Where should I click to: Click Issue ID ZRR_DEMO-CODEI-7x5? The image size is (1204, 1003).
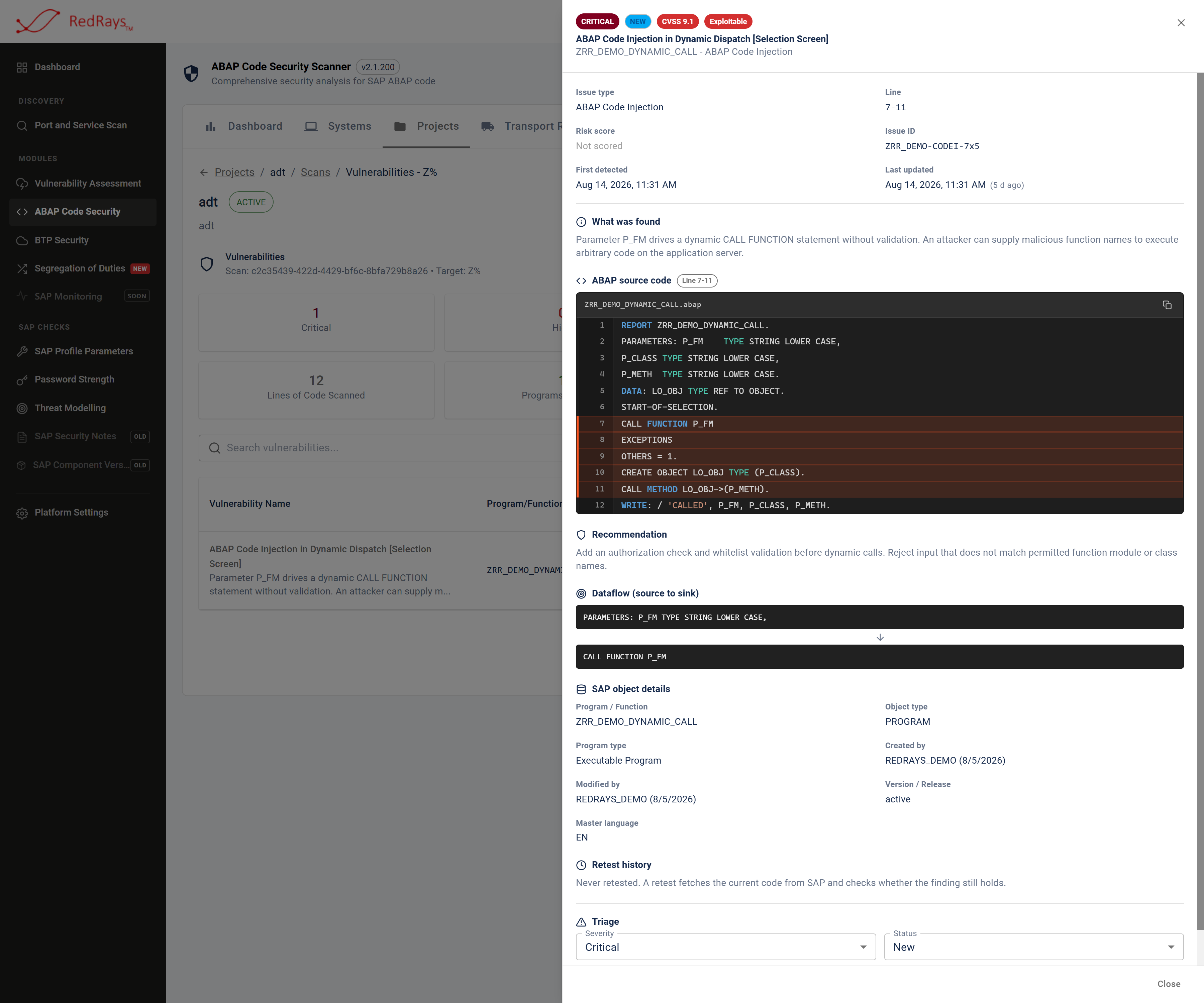(x=932, y=146)
